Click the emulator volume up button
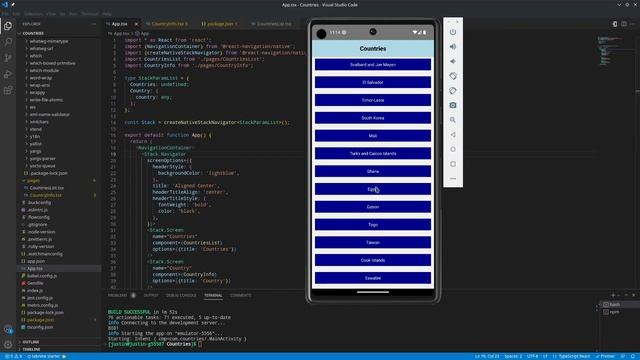 [453, 47]
